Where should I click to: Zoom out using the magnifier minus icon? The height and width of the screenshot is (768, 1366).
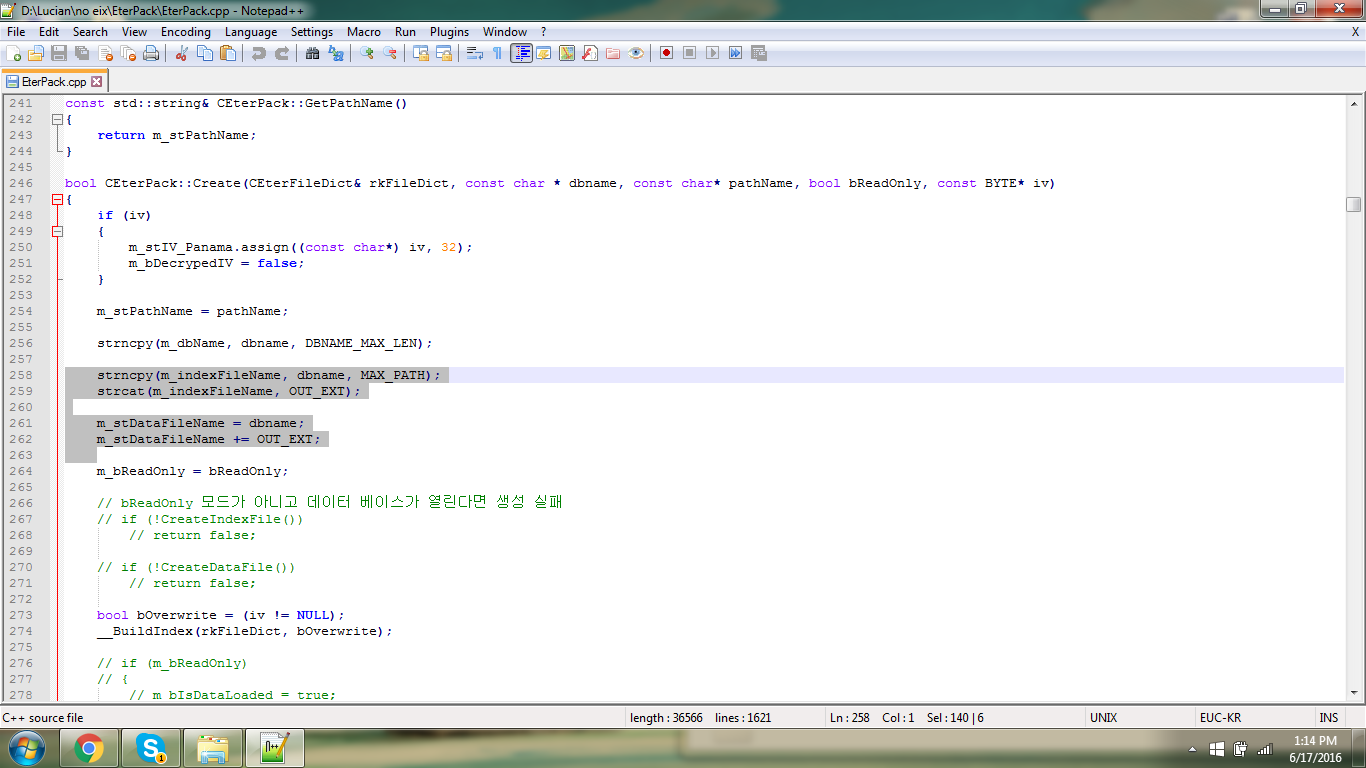390,53
